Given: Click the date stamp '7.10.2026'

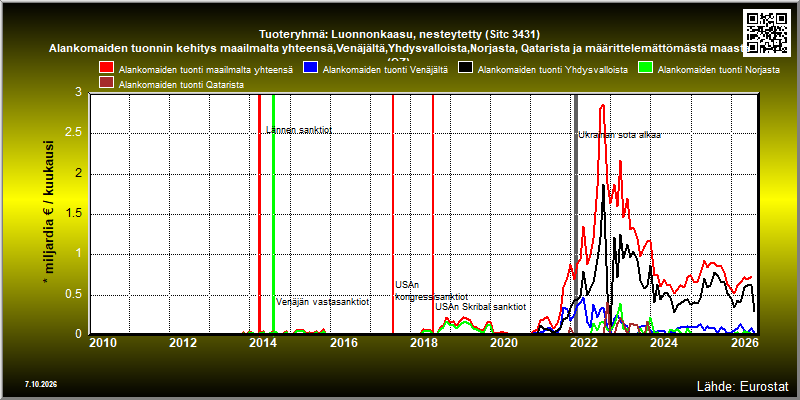Looking at the screenshot, I should pos(41,384).
